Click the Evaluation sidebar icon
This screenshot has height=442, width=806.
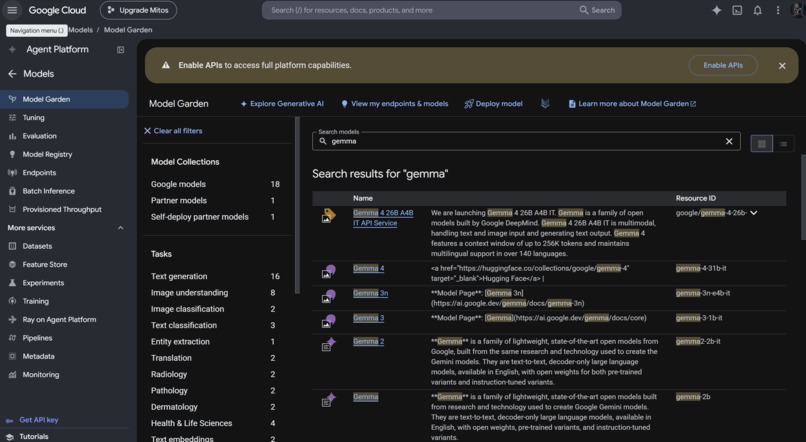pos(12,136)
